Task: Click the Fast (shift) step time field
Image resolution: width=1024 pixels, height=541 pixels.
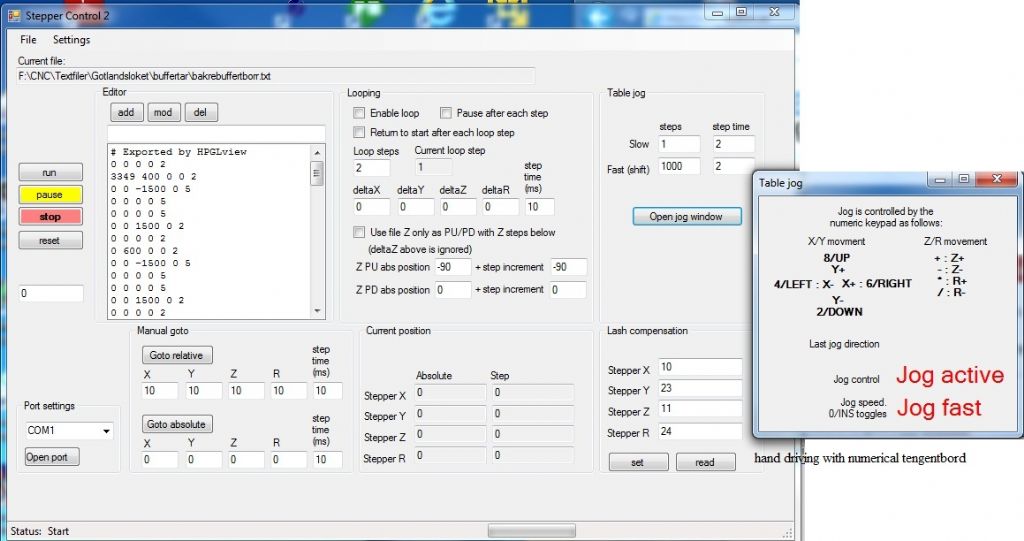Action: (x=733, y=167)
